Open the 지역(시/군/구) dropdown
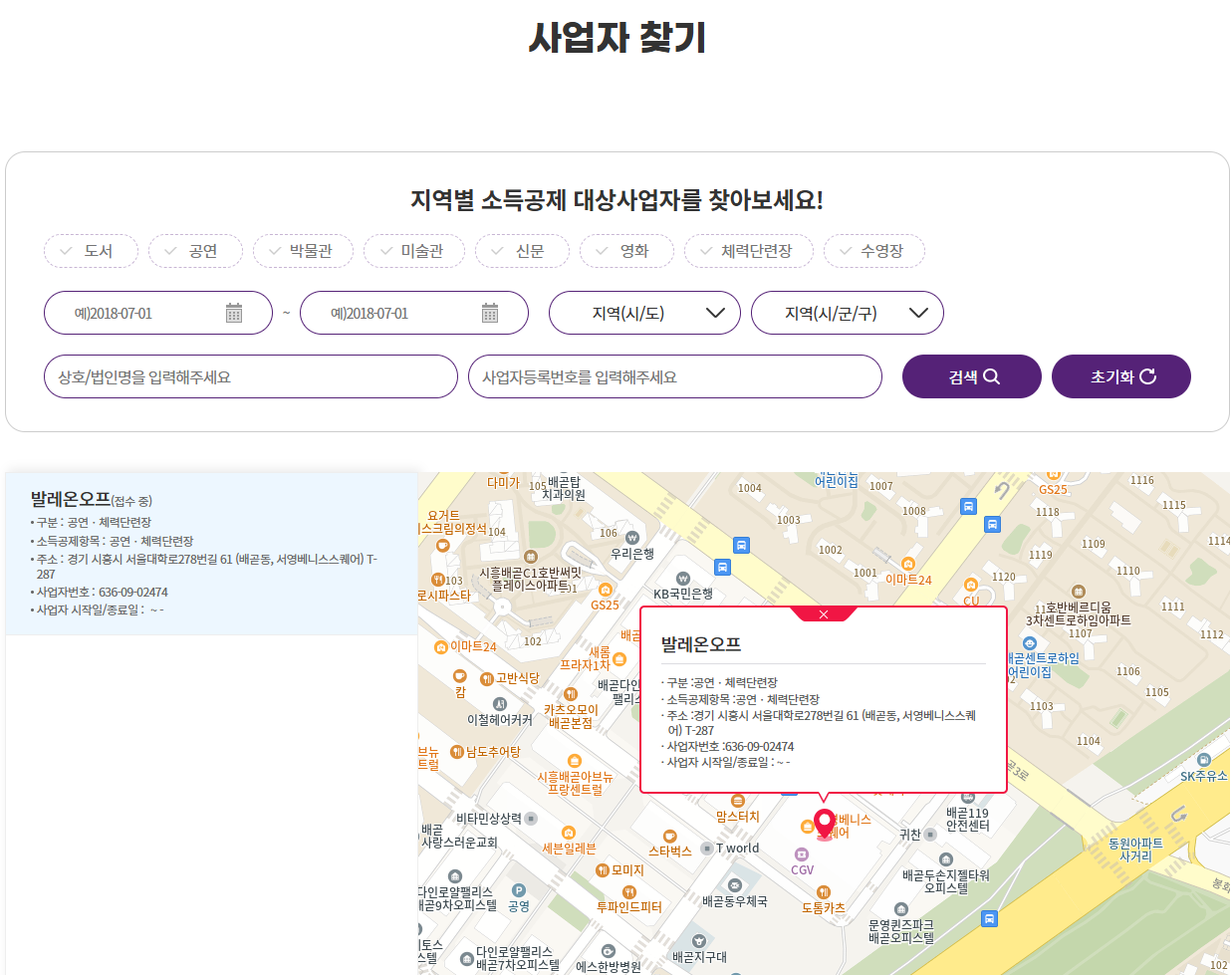1232x975 pixels. pyautogui.click(x=847, y=312)
